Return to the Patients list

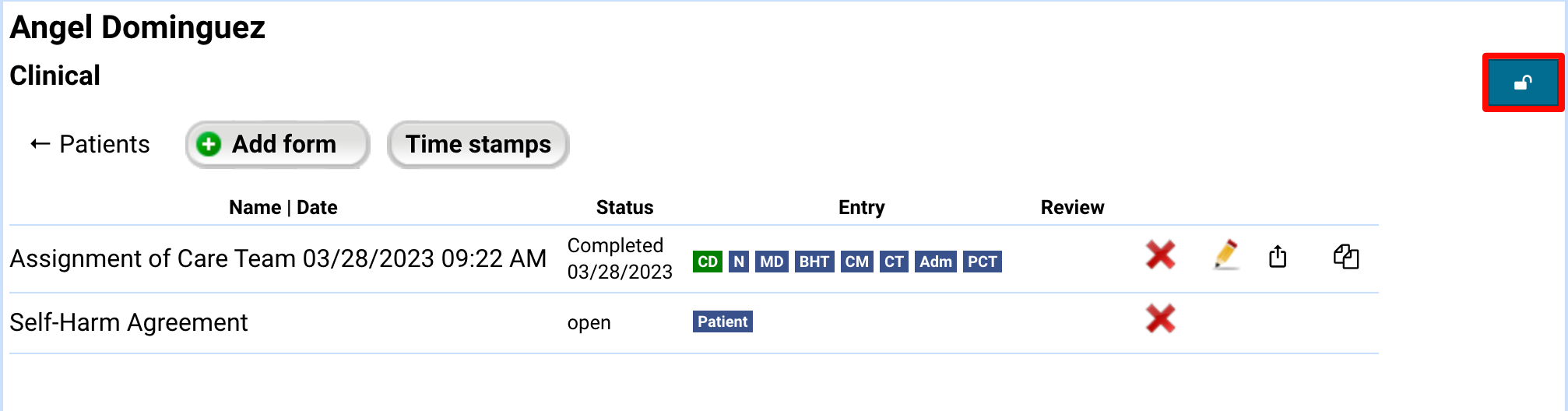click(104, 144)
